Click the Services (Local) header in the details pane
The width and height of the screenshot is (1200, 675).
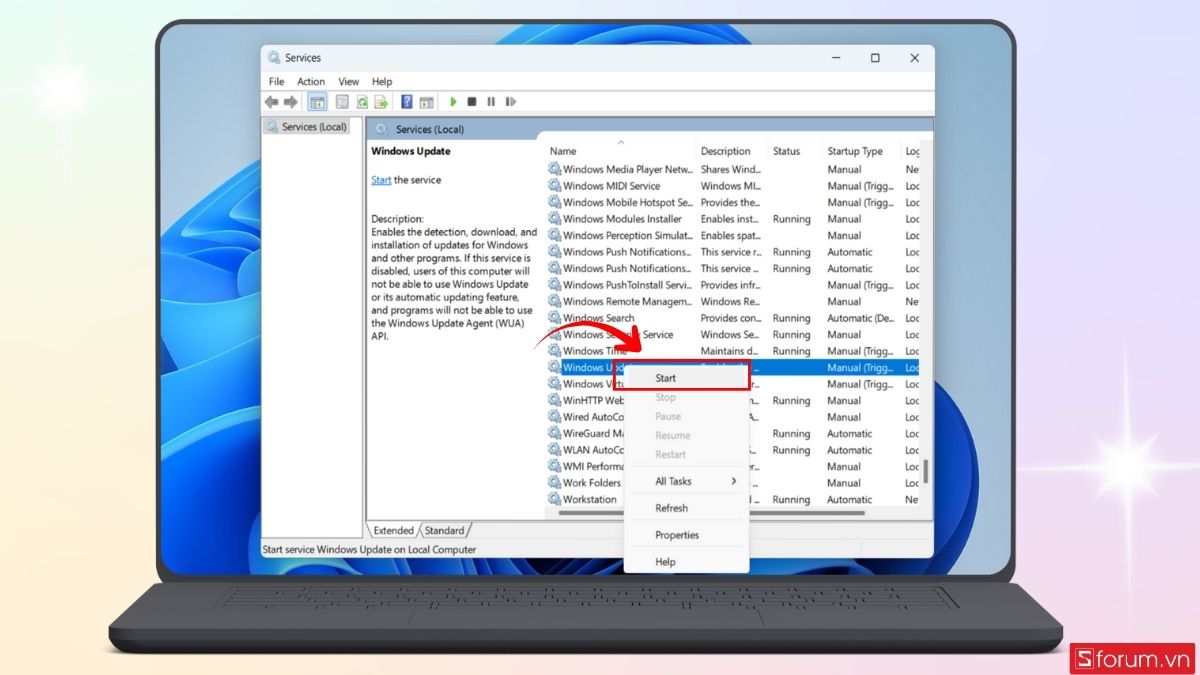pos(429,129)
